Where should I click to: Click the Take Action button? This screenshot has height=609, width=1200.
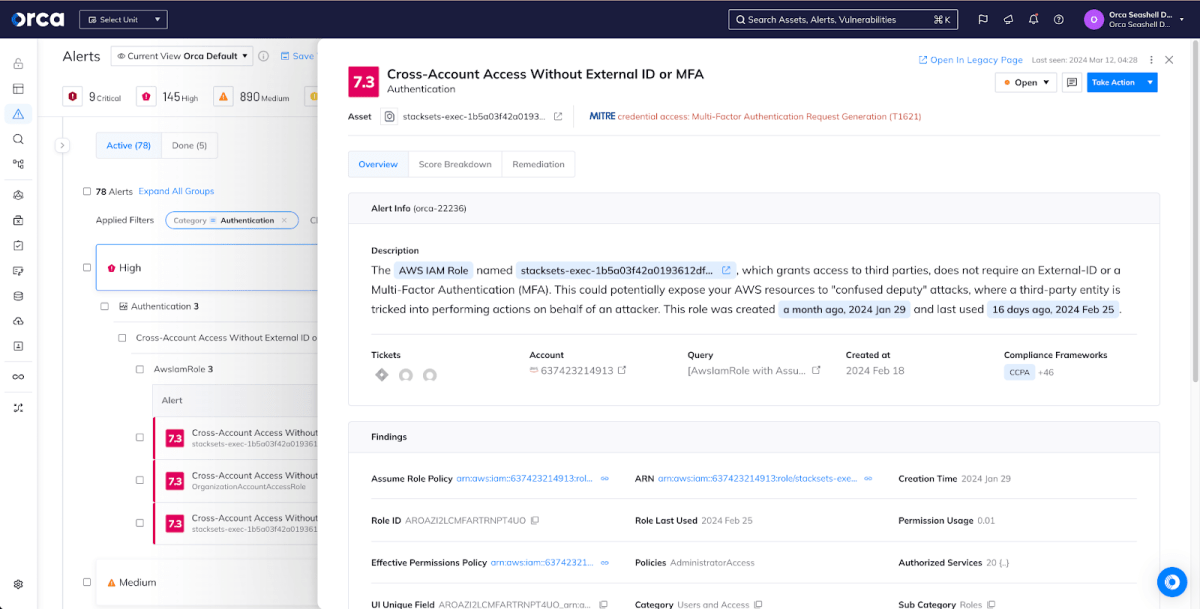(1114, 82)
